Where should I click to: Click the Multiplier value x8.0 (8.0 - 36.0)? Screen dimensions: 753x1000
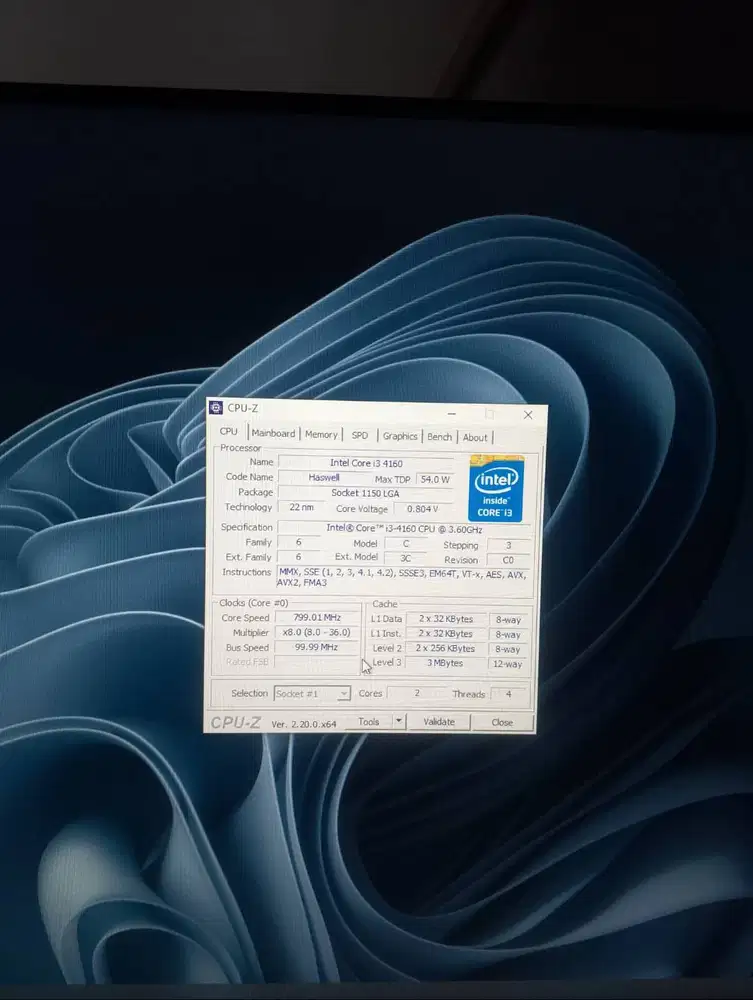point(317,632)
